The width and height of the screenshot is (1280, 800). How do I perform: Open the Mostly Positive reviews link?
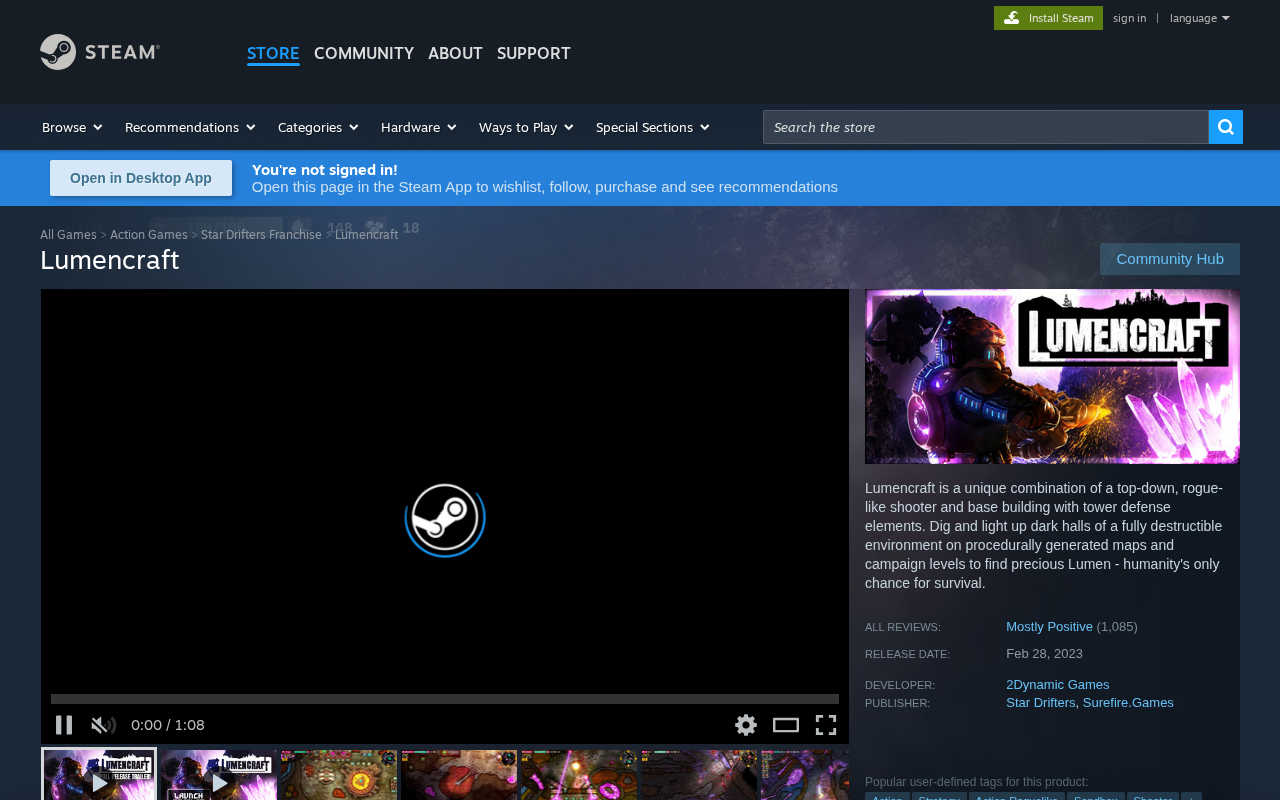(1049, 626)
